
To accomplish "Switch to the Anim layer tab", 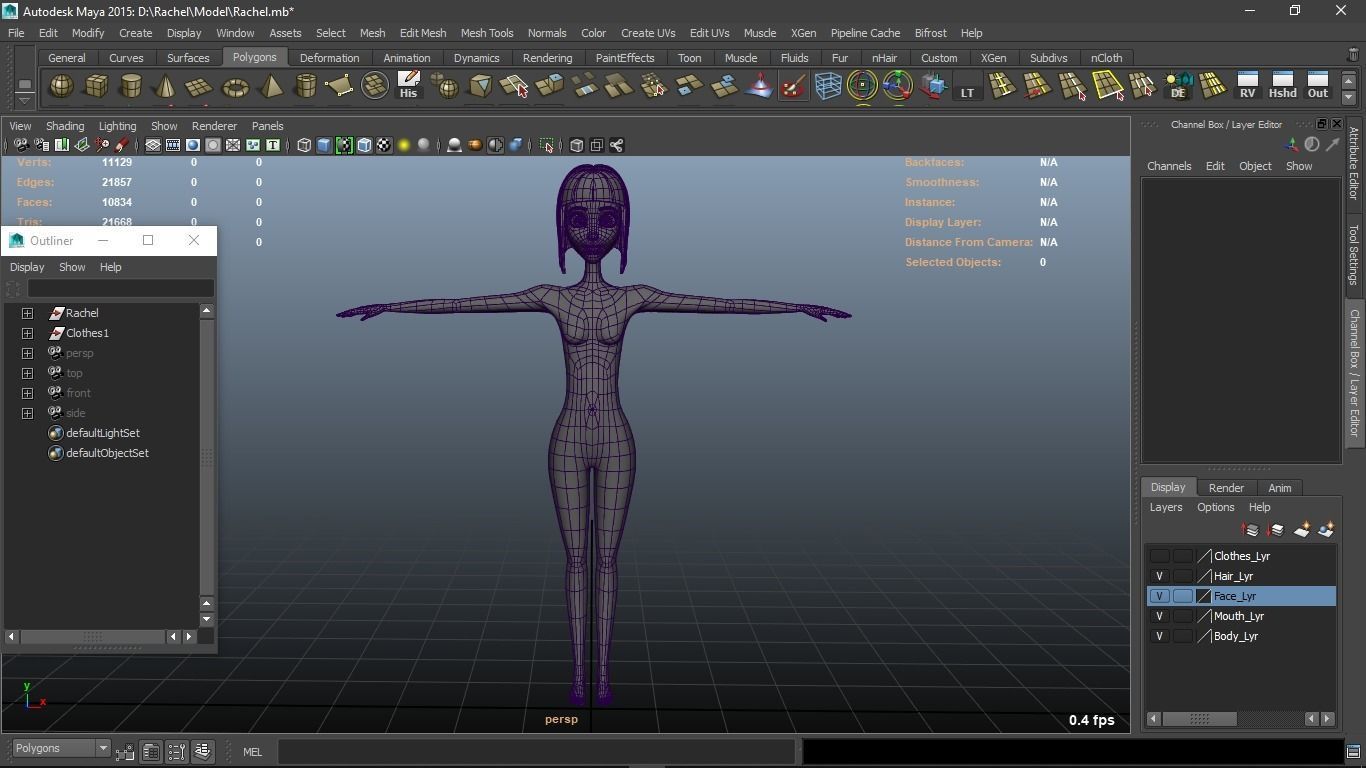I will click(x=1279, y=488).
